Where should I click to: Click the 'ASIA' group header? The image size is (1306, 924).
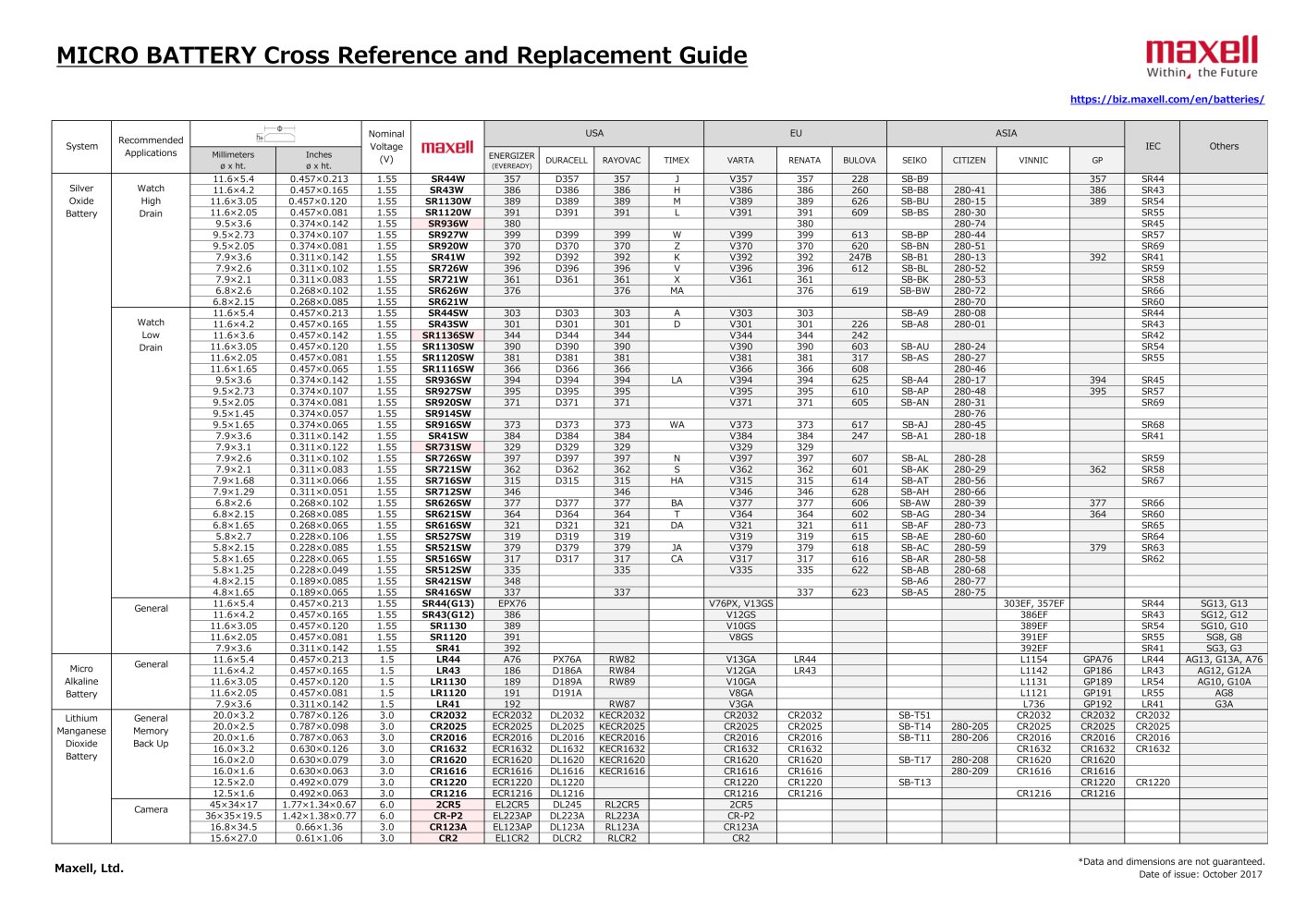[x=1006, y=133]
